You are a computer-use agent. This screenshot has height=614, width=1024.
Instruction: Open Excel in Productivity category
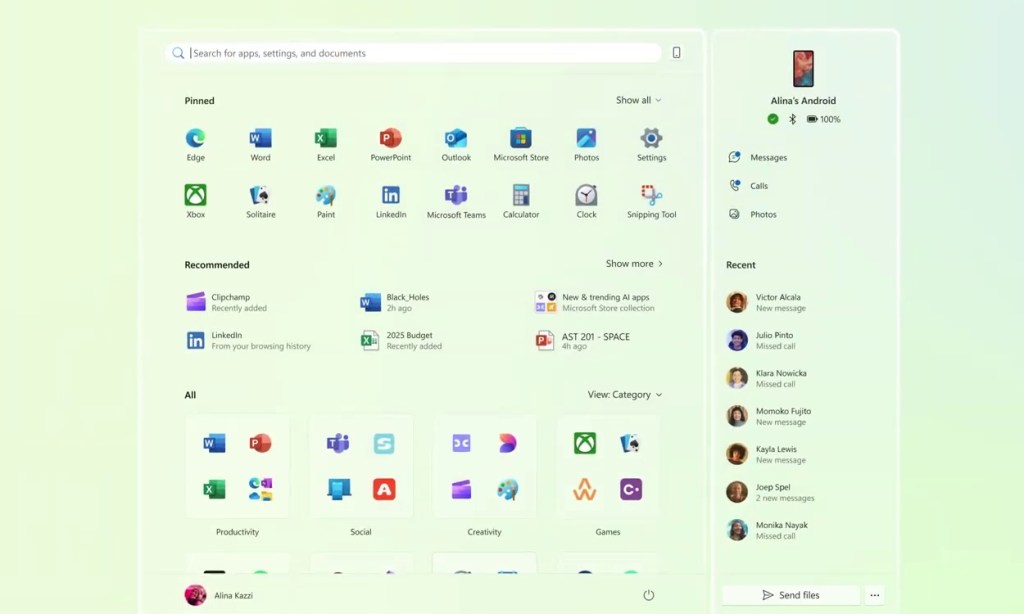[x=214, y=489]
